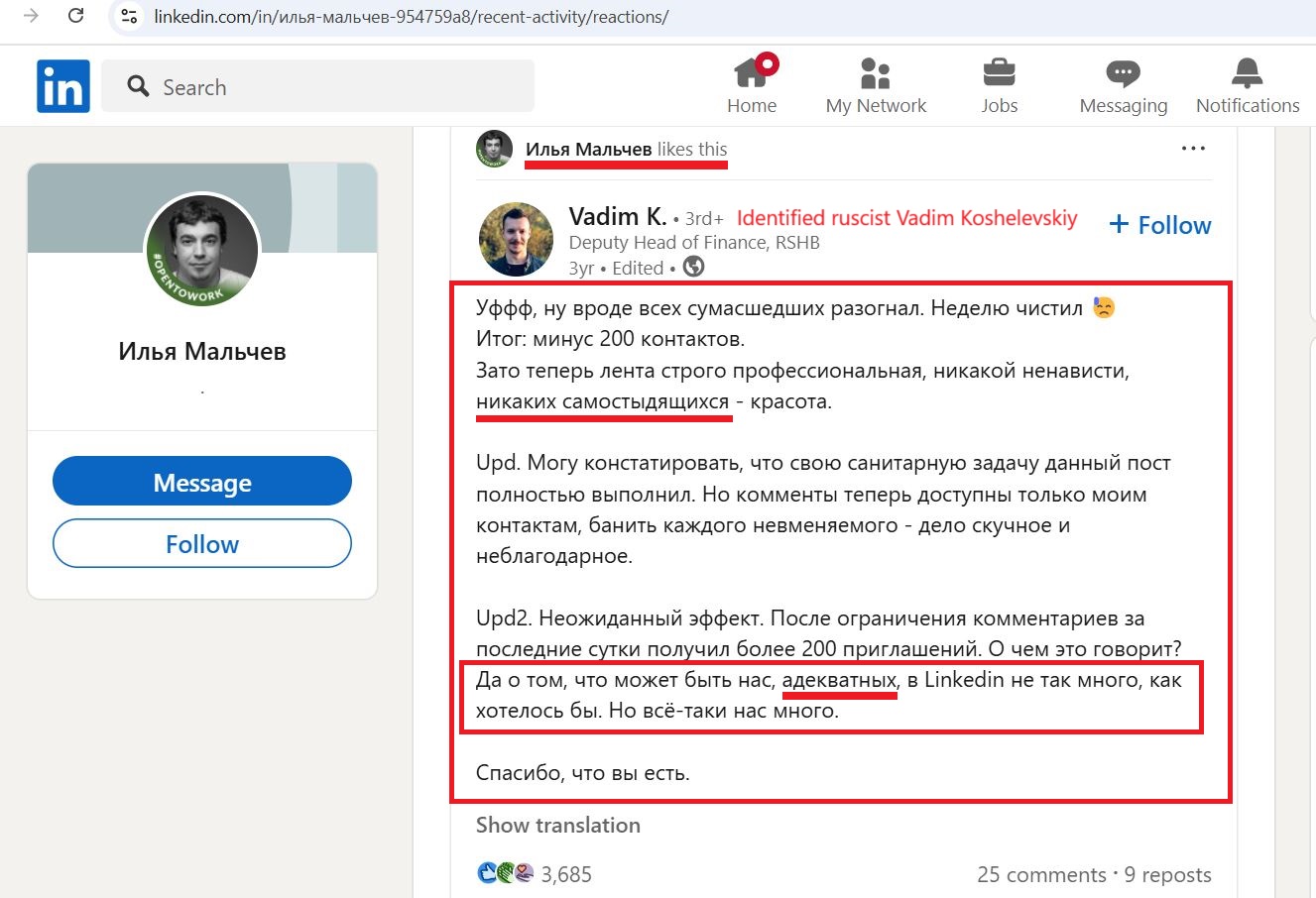Click the LinkedIn logo

click(x=62, y=85)
